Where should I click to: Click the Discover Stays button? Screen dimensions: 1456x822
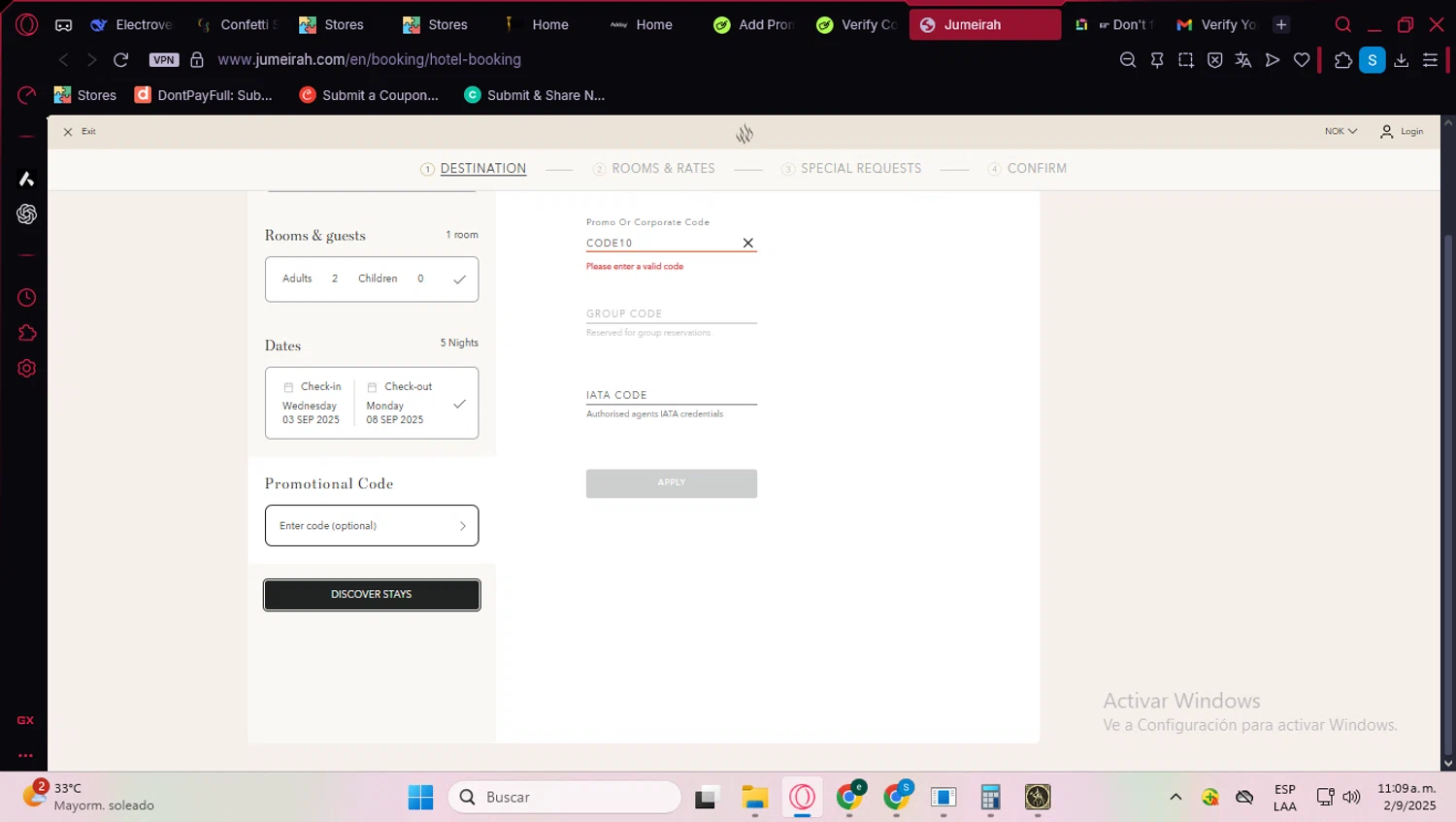click(x=372, y=595)
